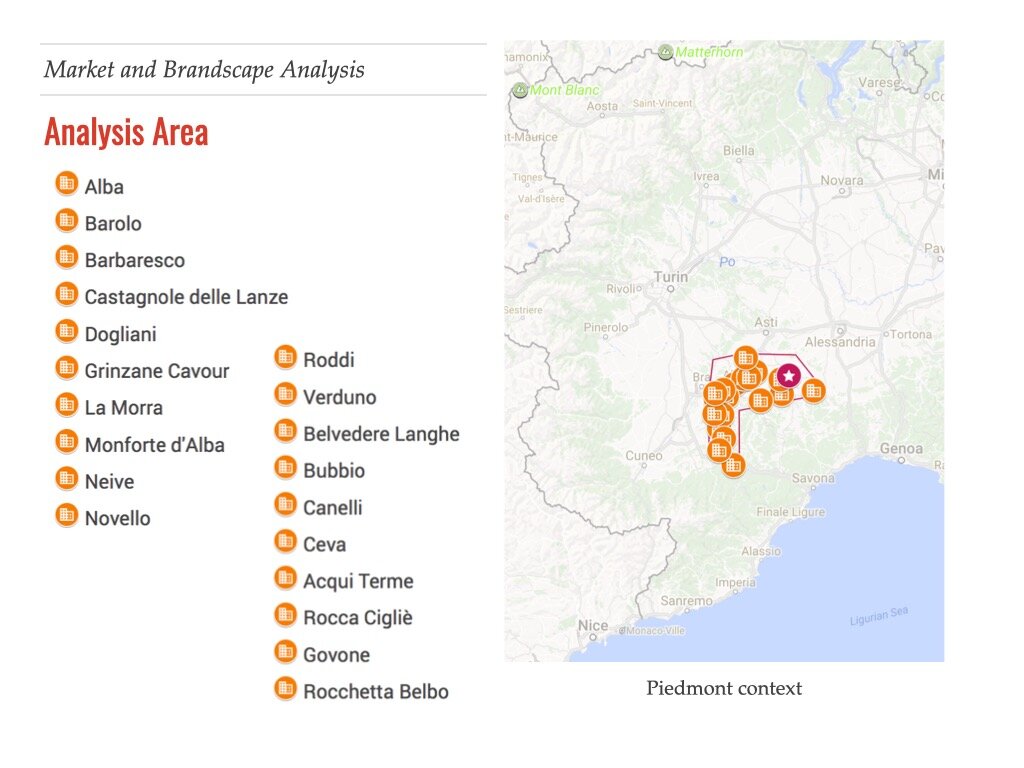The height and width of the screenshot is (768, 1024).
Task: Click the pink star marker on the map
Action: pyautogui.click(x=789, y=376)
